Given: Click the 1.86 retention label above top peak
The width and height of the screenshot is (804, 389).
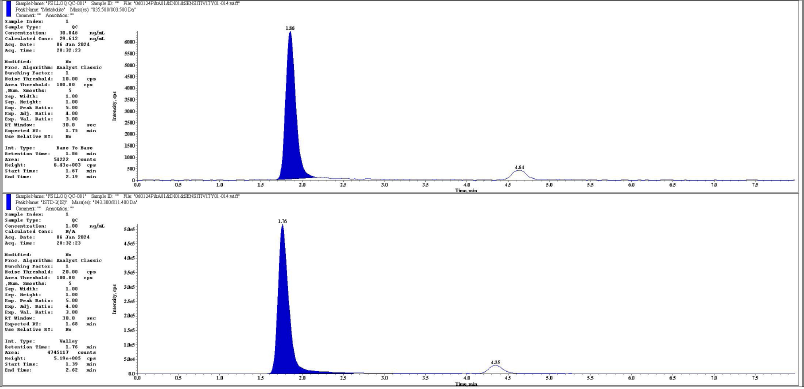Looking at the screenshot, I should 290,28.
